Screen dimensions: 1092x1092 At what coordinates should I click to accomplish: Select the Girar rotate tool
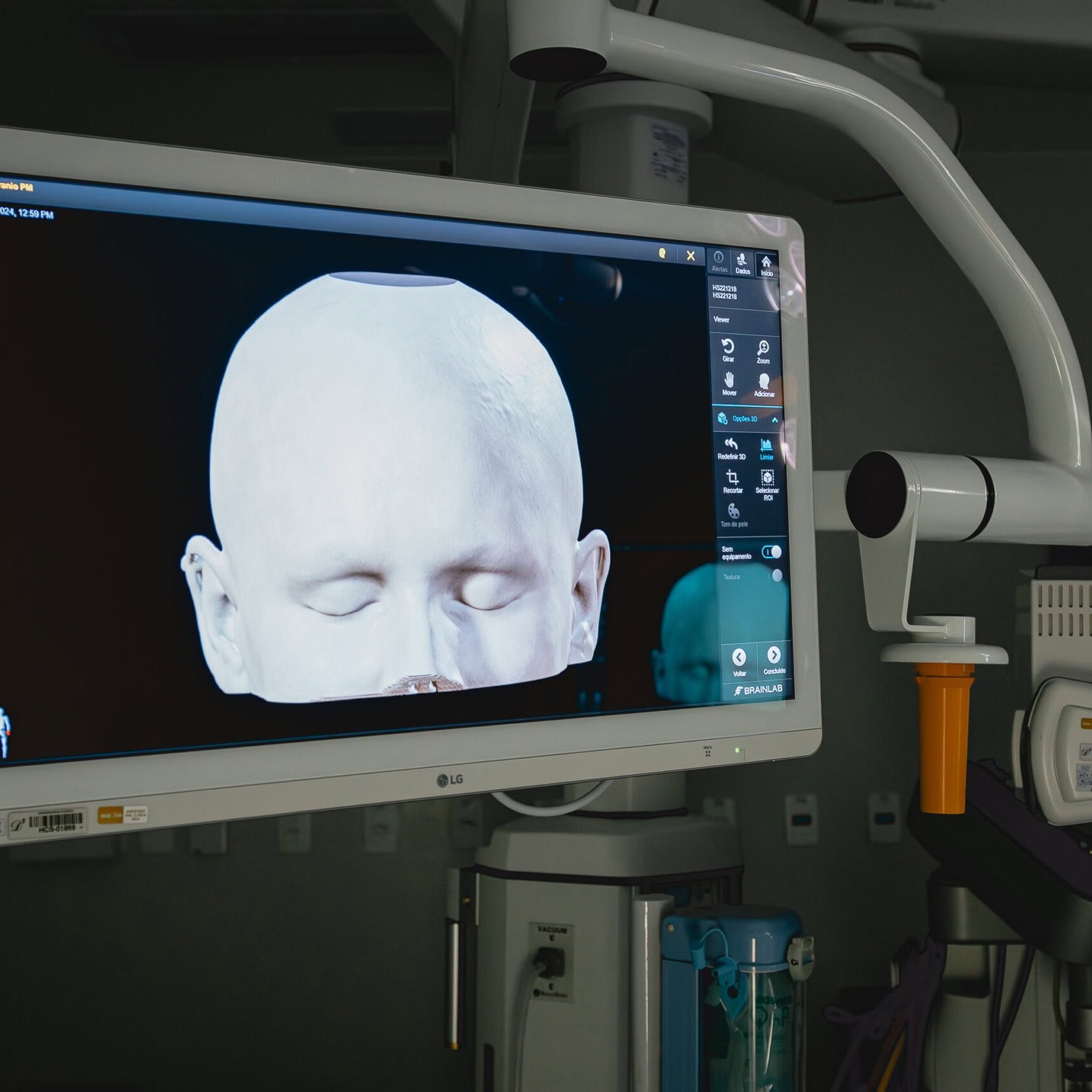point(728,350)
